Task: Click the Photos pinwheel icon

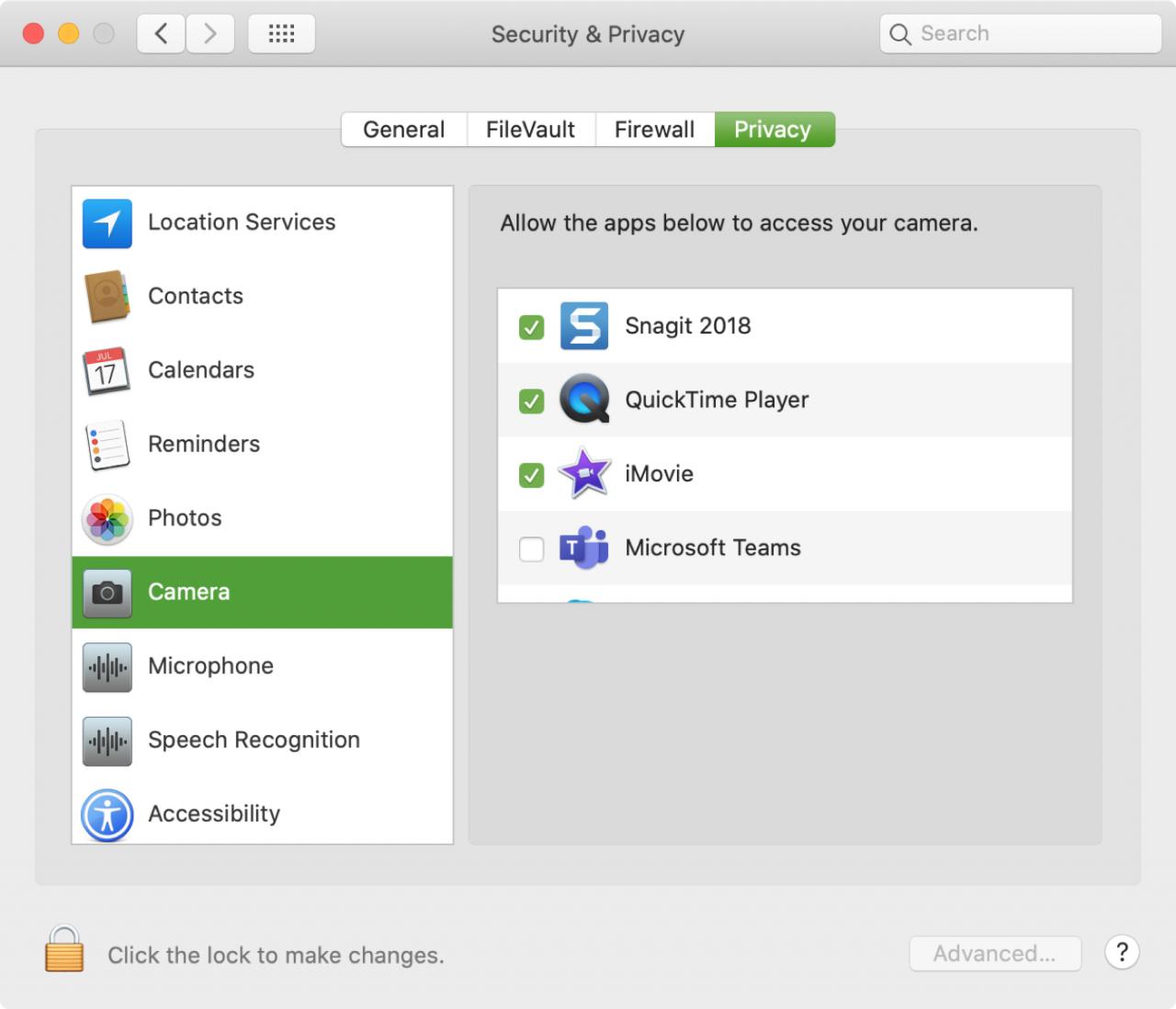Action: pos(107,518)
